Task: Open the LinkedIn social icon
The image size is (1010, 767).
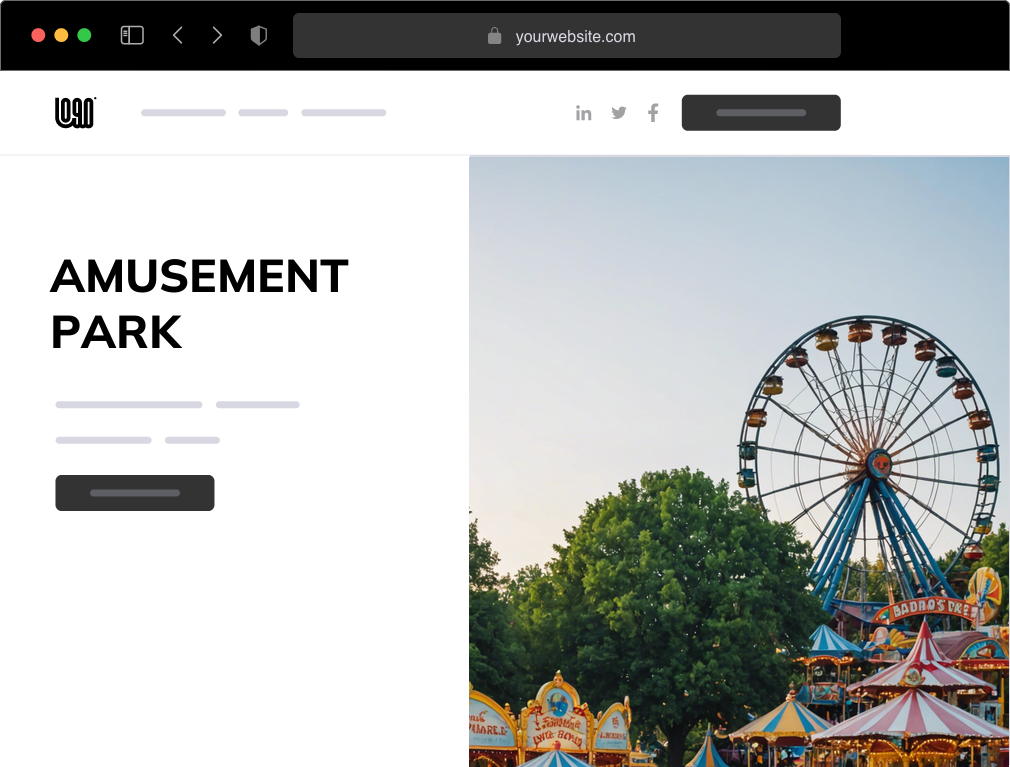Action: pos(584,113)
